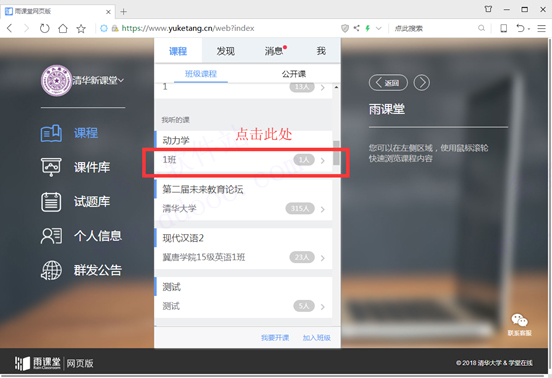Viewport: 552px width, 378px height.
Task: Click the browser forward arrow
Action: pos(26,28)
